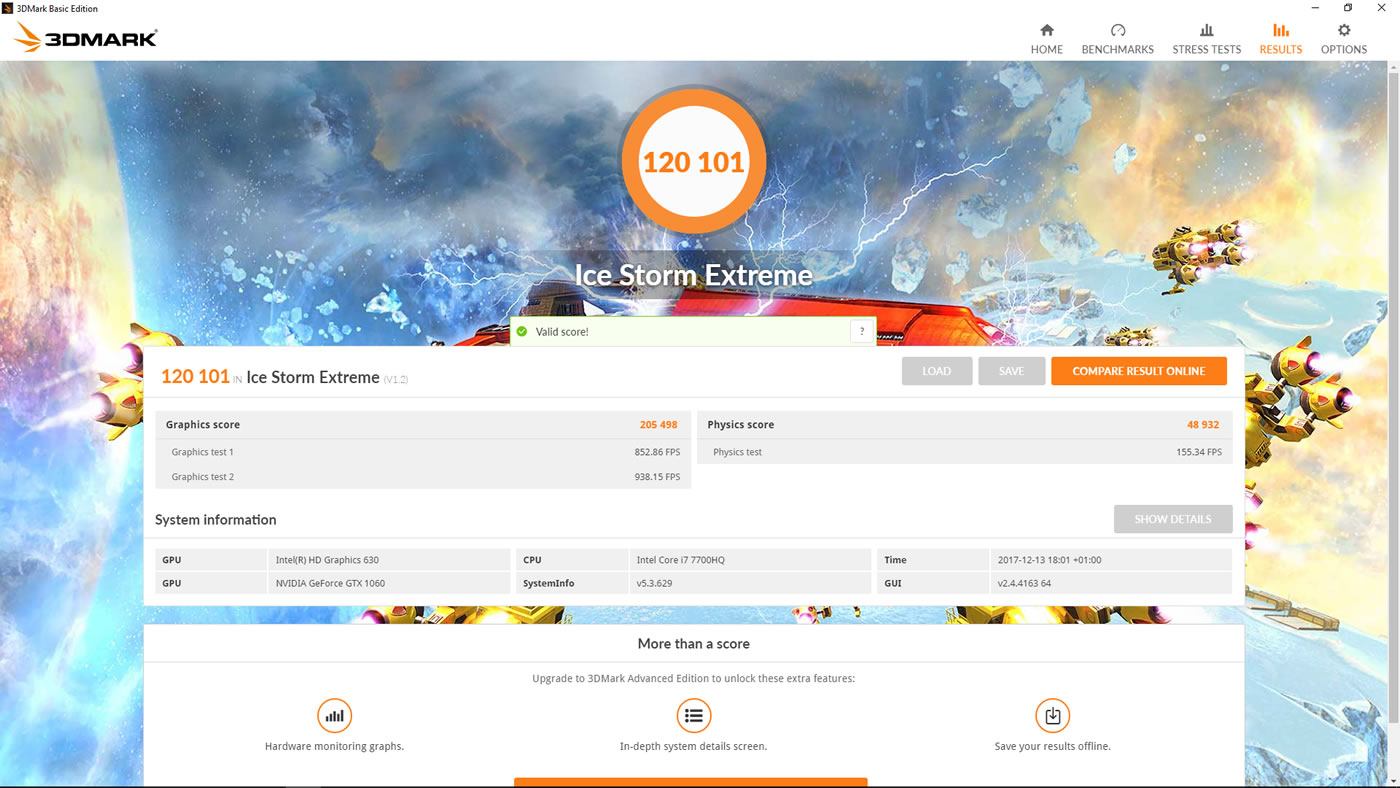Click the More than a score heading
The width and height of the screenshot is (1400, 788).
pyautogui.click(x=694, y=644)
